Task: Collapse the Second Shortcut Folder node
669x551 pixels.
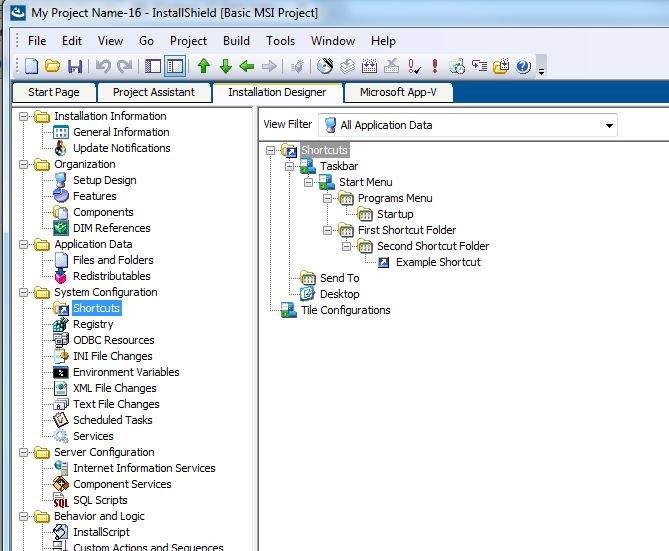Action: click(x=346, y=246)
